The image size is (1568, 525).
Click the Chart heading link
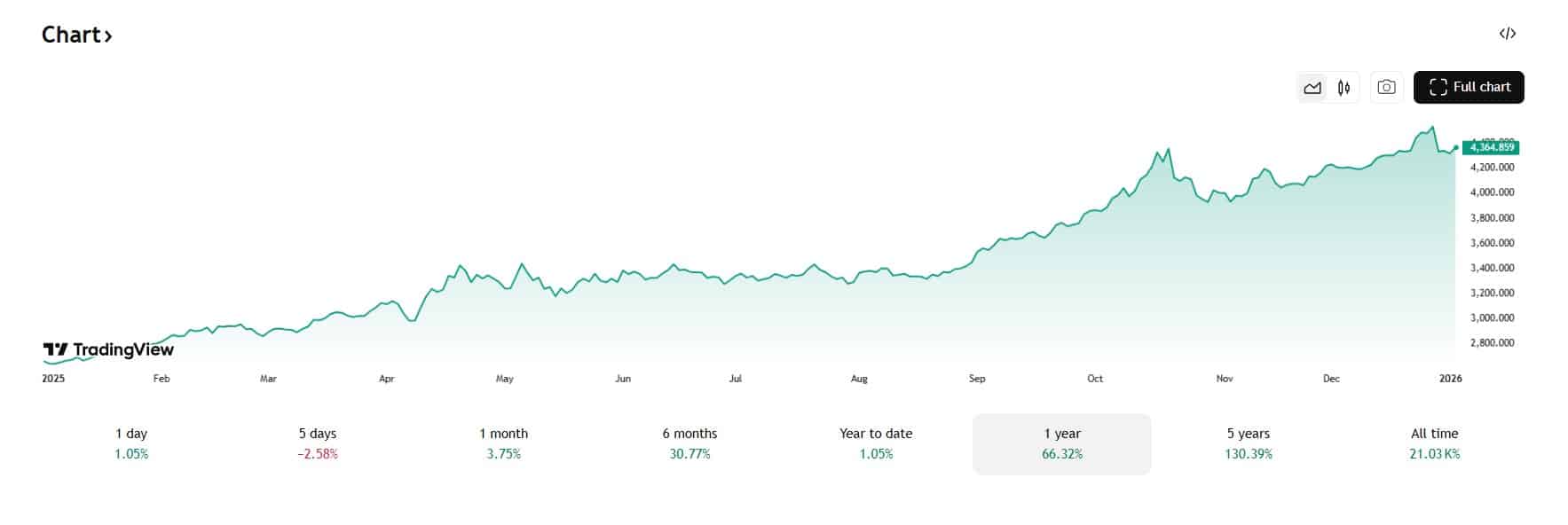(71, 35)
